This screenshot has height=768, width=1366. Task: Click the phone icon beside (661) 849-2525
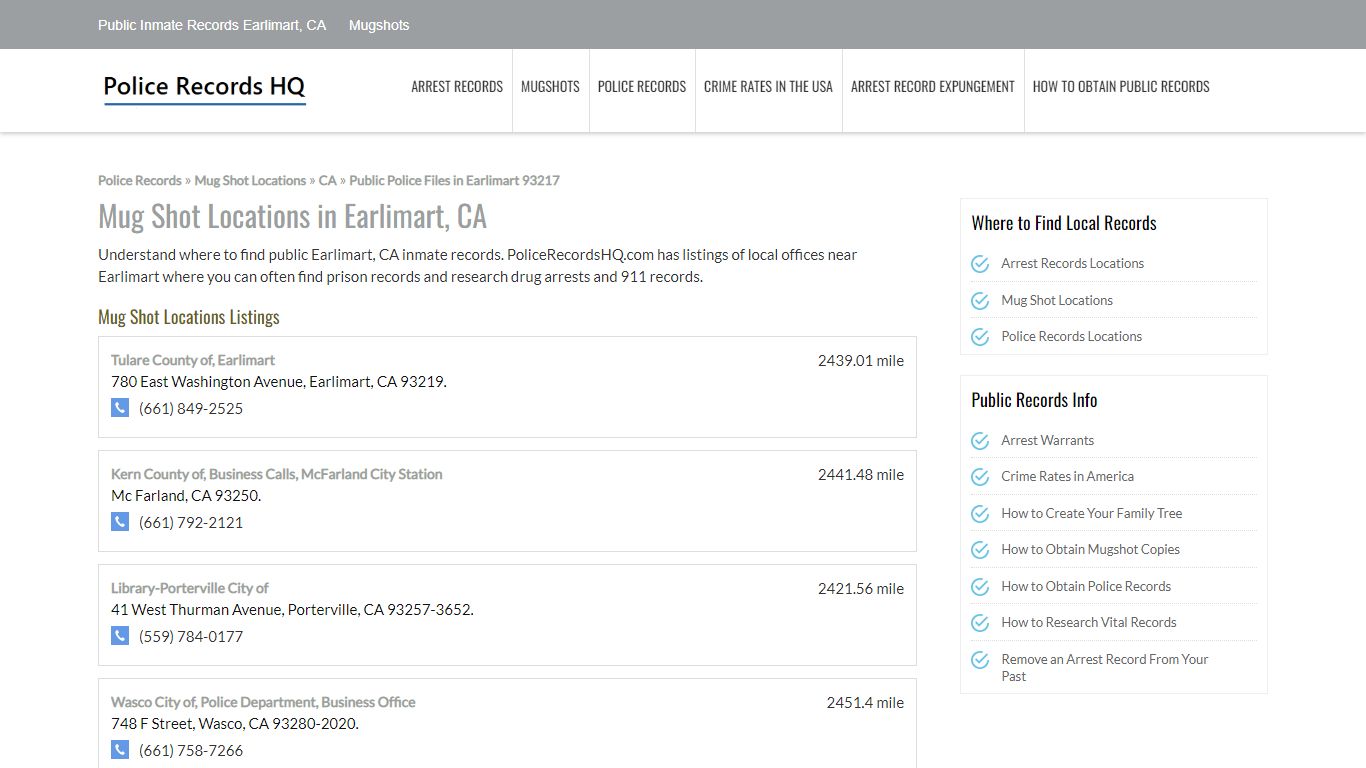pos(120,408)
